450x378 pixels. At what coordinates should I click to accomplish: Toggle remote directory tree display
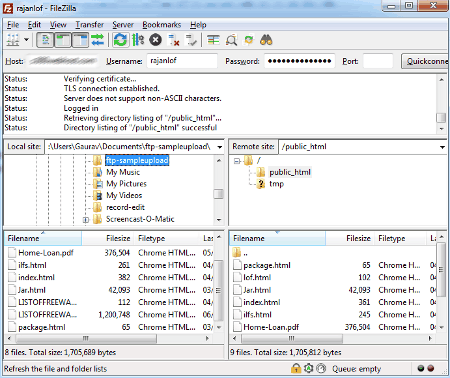tap(80, 40)
